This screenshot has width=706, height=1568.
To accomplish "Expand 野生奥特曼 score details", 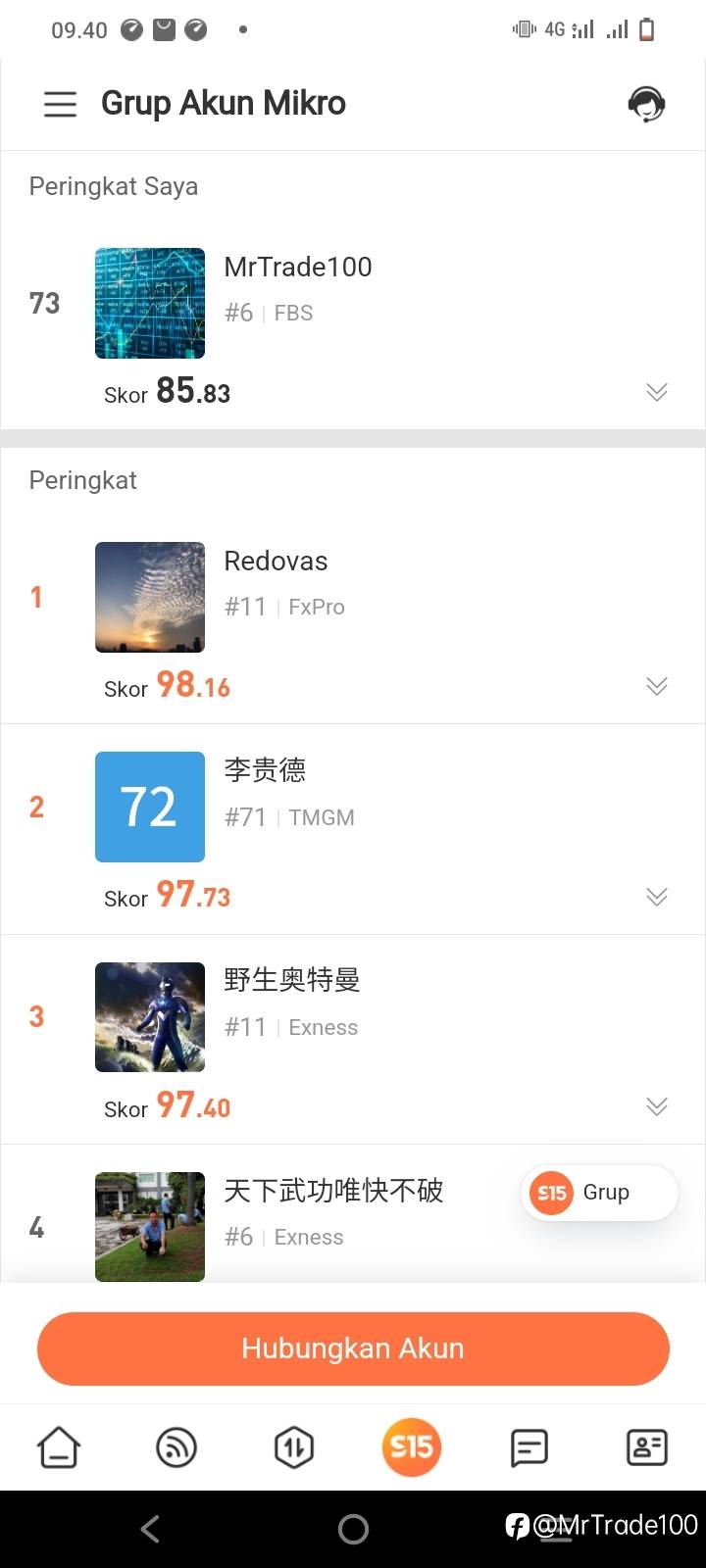I will tap(657, 1106).
